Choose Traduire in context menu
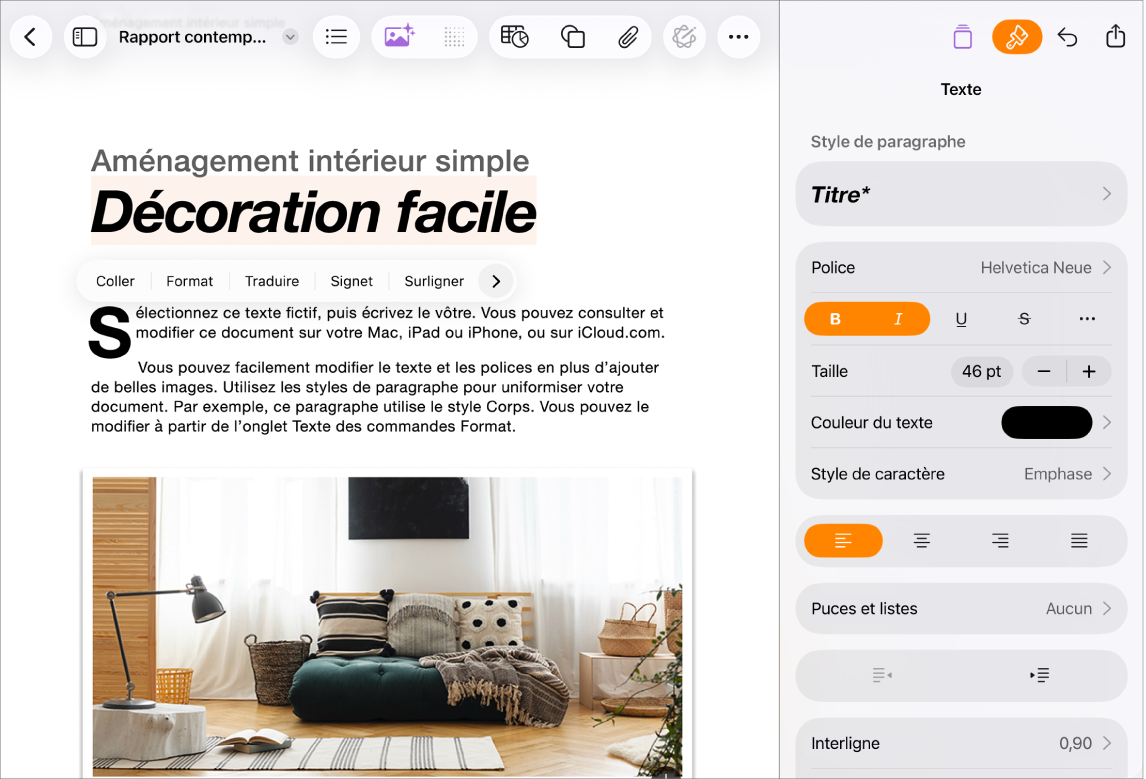This screenshot has height=779, width=1146. click(x=272, y=281)
